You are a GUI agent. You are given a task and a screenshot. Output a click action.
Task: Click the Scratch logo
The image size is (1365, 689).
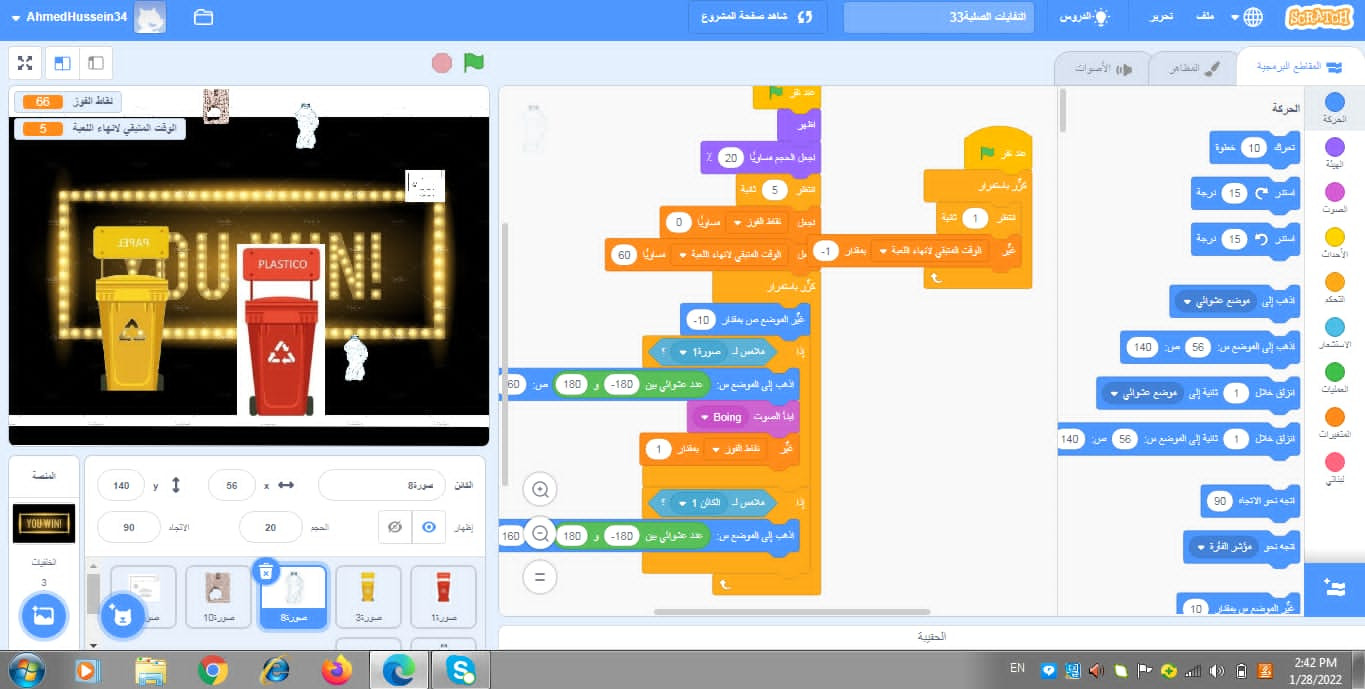tap(1320, 17)
